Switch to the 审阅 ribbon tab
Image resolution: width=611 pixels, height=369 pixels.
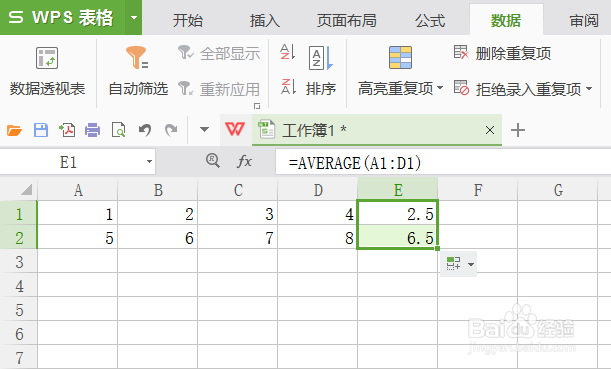pyautogui.click(x=584, y=20)
